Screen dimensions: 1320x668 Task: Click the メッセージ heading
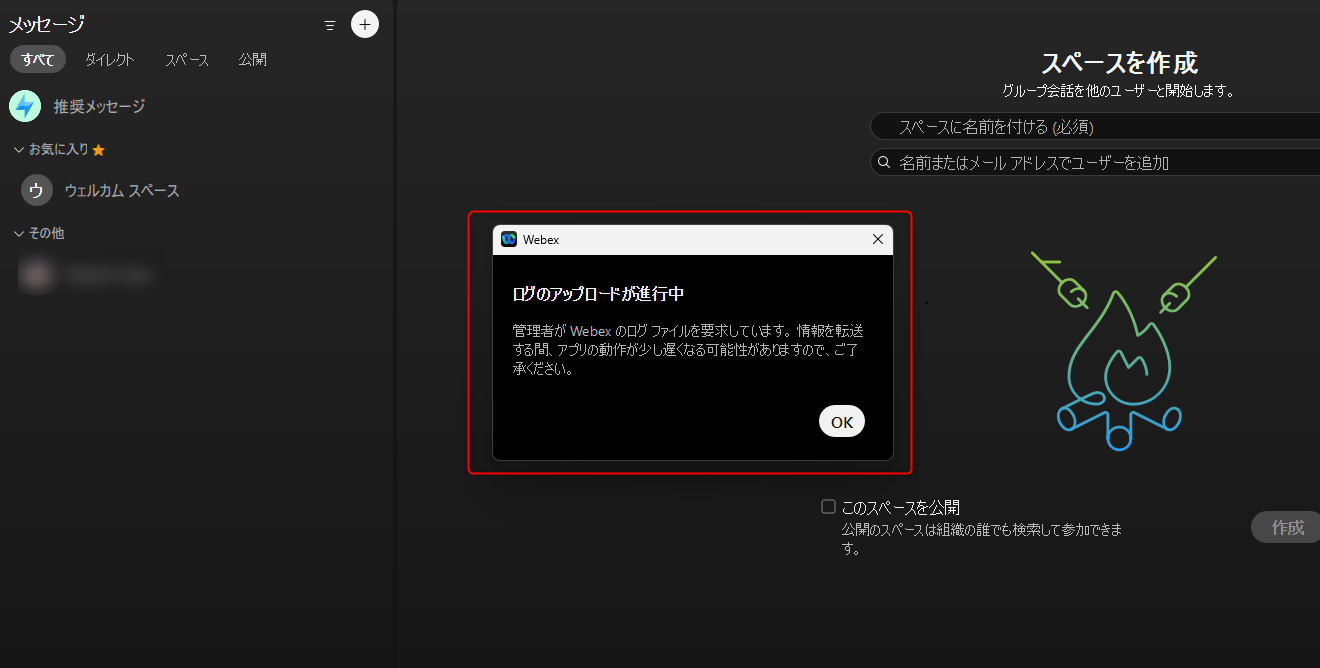[x=46, y=25]
